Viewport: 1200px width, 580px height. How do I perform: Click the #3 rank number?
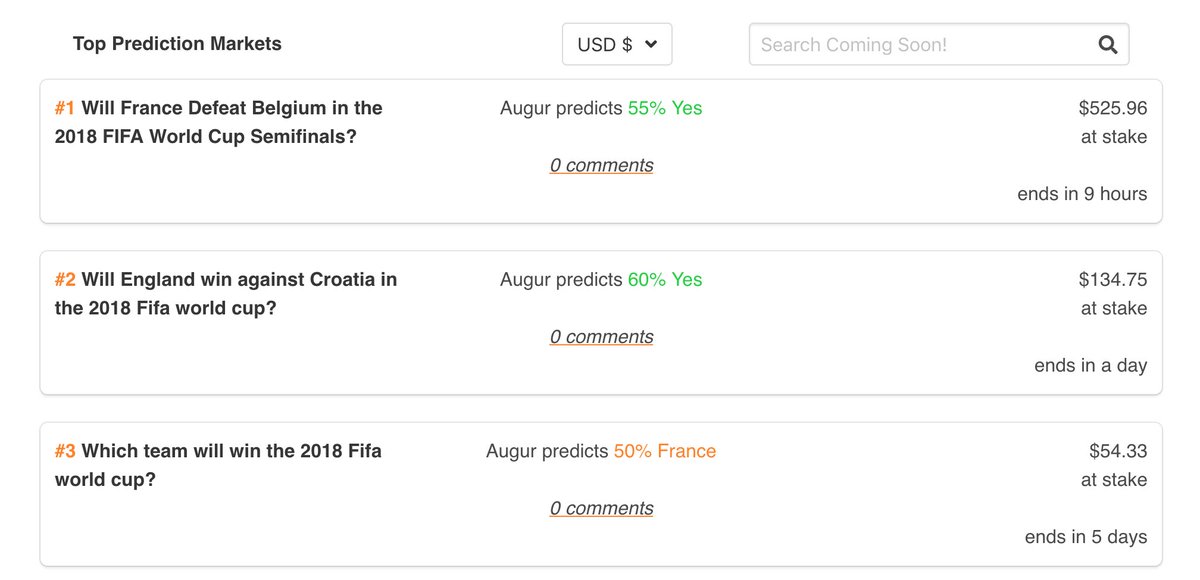point(65,451)
